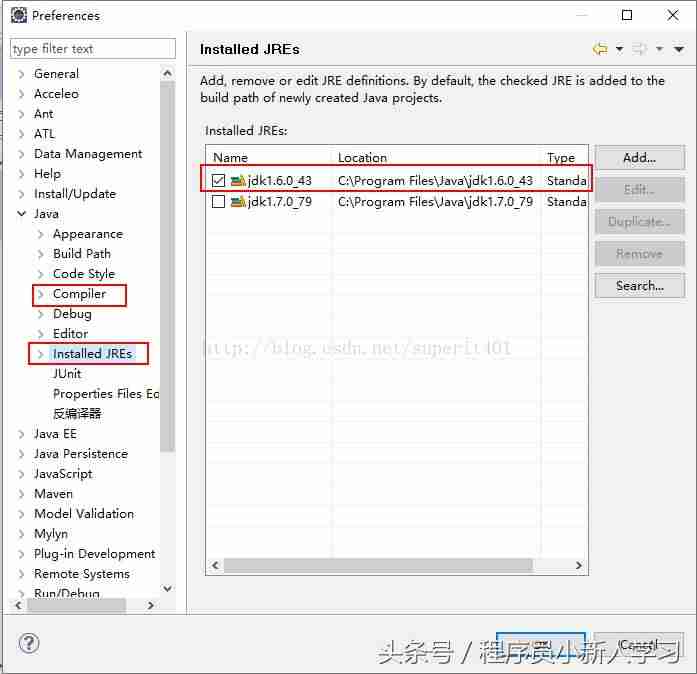Select Editor under Java
Image resolution: width=697 pixels, height=674 pixels.
click(x=70, y=334)
